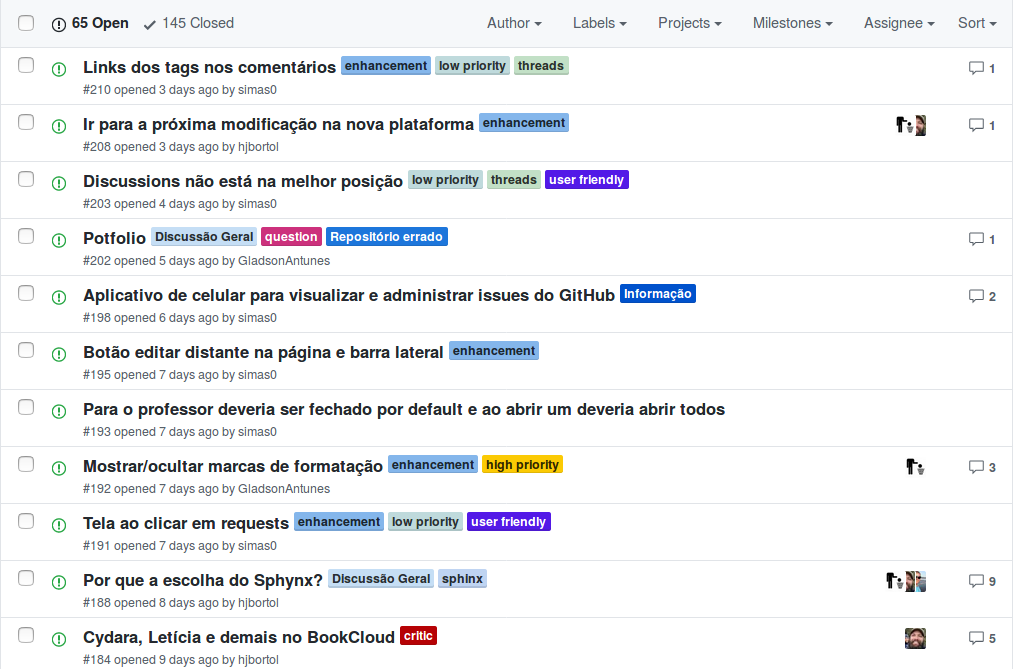This screenshot has width=1014, height=669.
Task: Click assignee avatars on Sphynx issue
Action: point(905,581)
